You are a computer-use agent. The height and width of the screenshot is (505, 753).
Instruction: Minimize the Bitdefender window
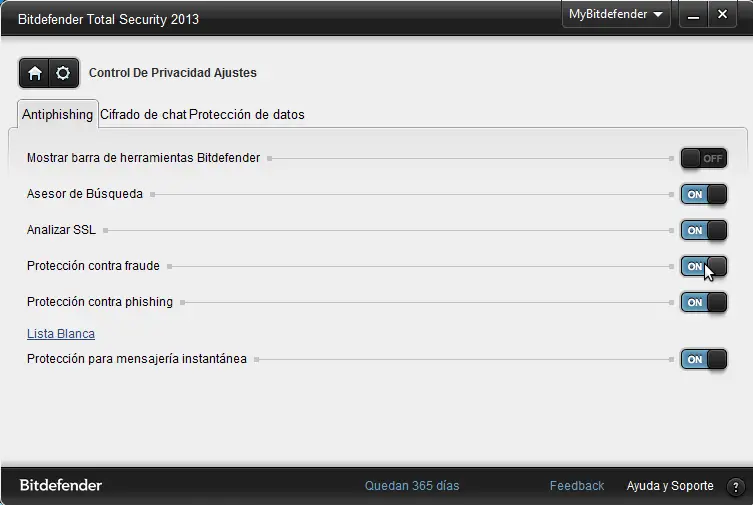[x=693, y=15]
